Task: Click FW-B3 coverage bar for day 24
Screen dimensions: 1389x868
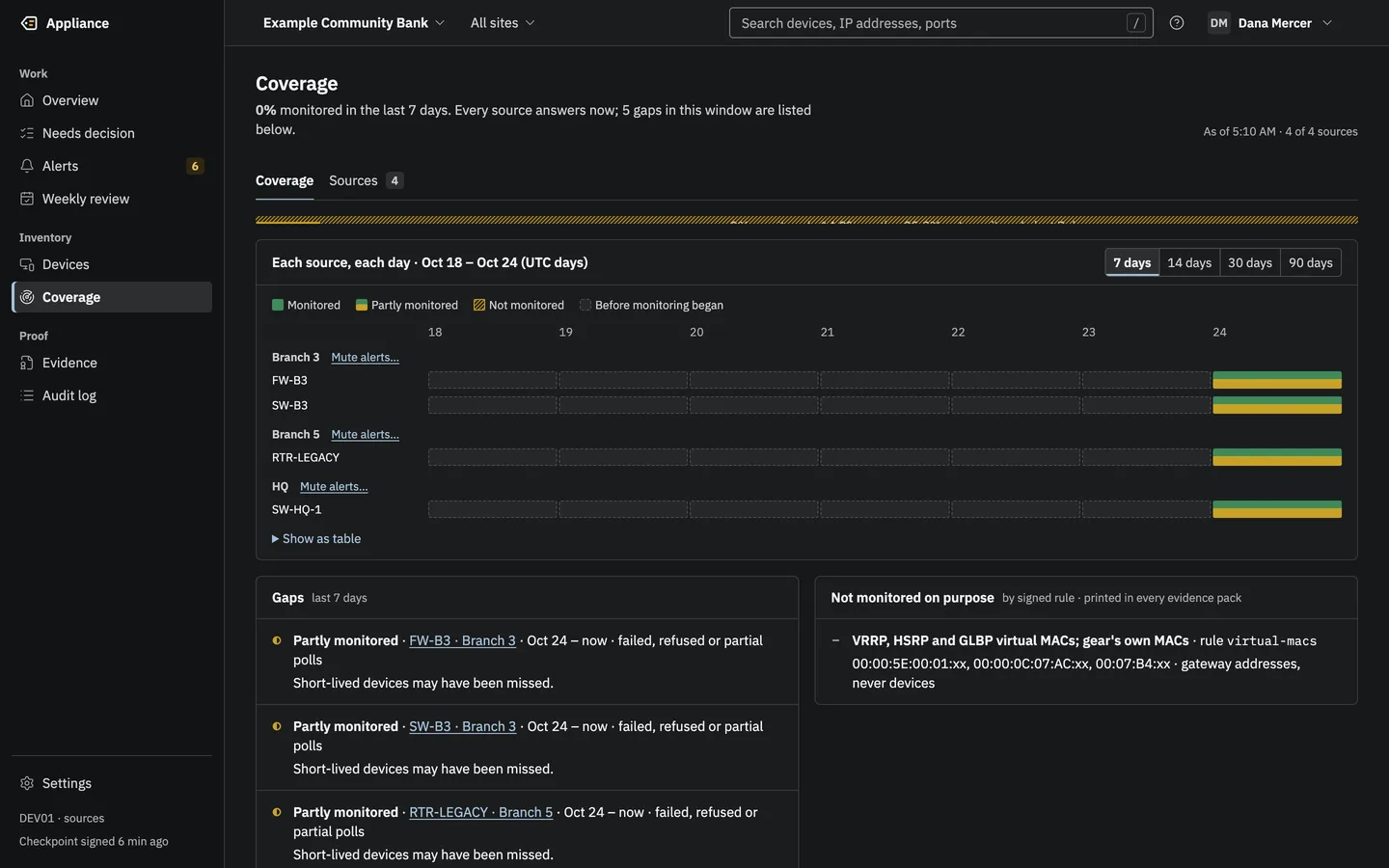Action: pos(1277,380)
